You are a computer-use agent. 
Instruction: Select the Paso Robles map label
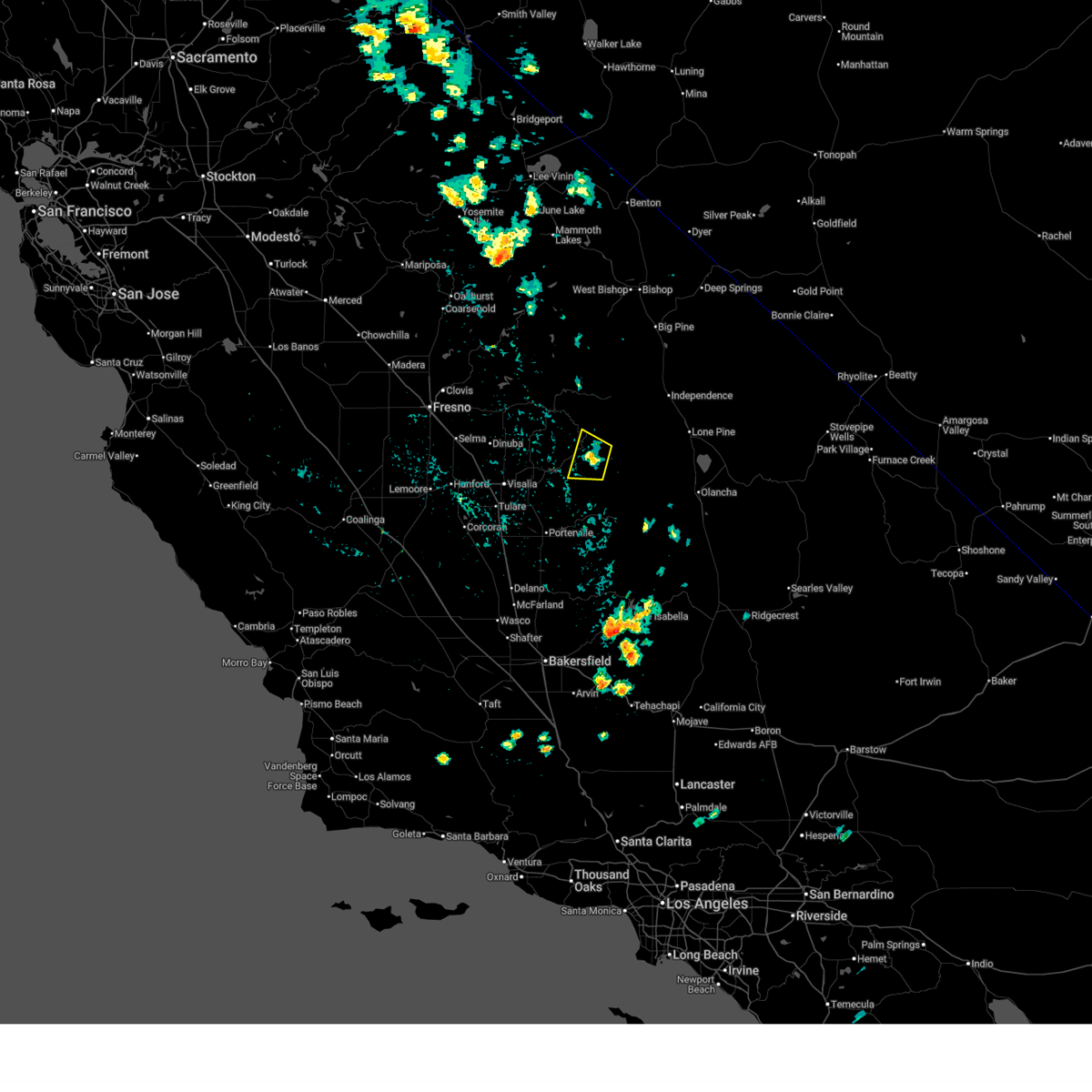point(329,613)
